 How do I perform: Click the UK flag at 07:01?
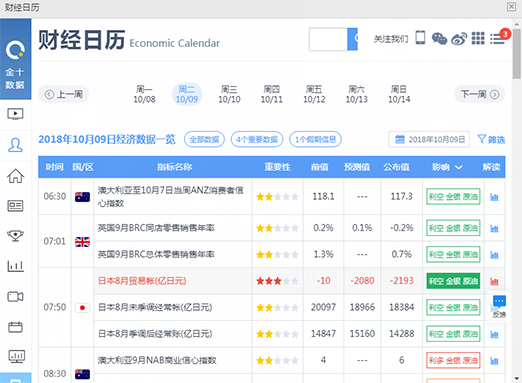click(82, 242)
